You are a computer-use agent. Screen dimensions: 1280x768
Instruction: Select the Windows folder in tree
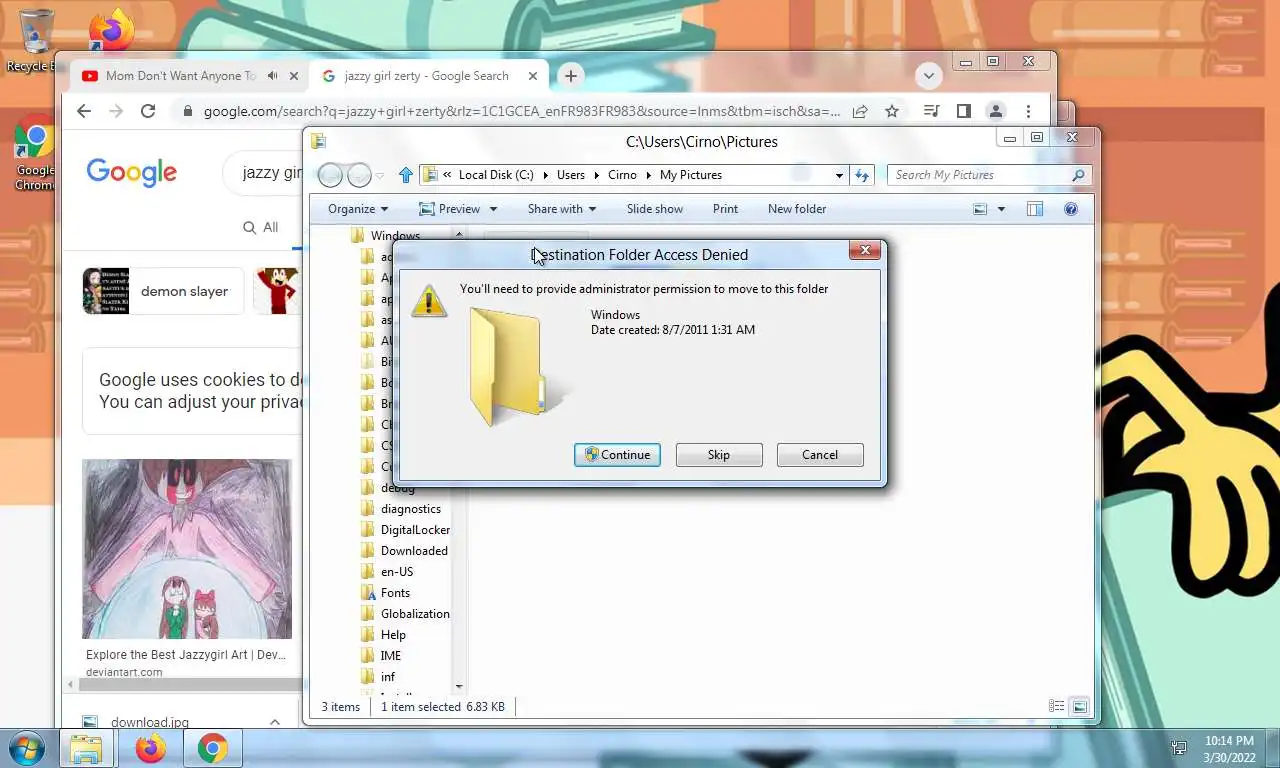pos(395,236)
